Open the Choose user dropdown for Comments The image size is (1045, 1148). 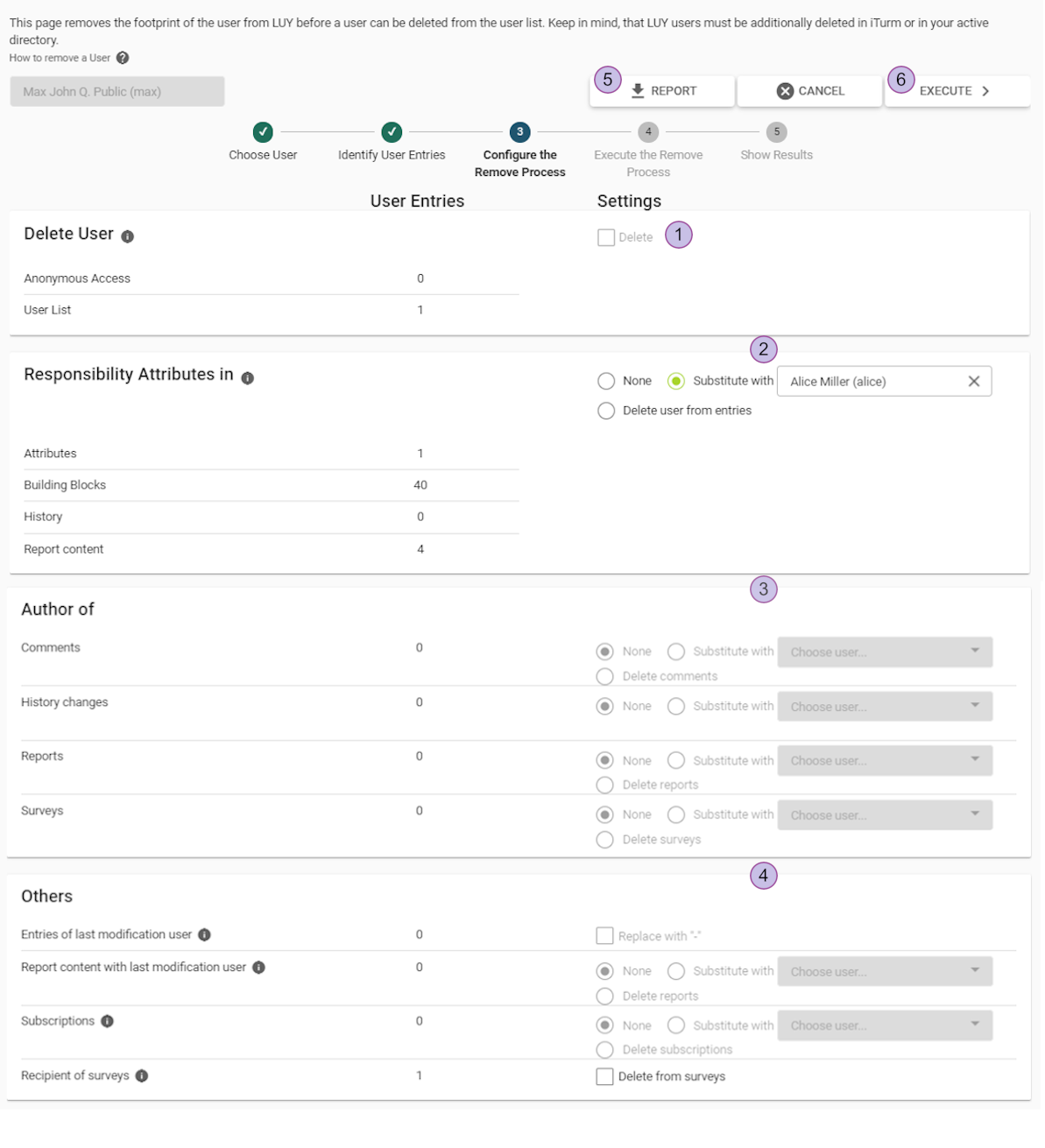(x=885, y=651)
